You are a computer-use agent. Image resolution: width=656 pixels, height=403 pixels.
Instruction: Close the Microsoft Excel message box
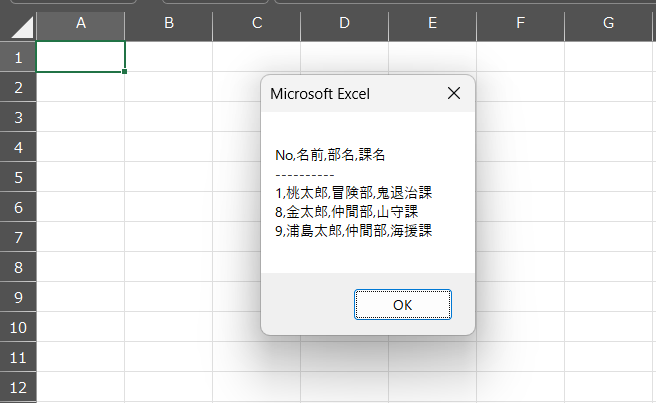tap(454, 93)
